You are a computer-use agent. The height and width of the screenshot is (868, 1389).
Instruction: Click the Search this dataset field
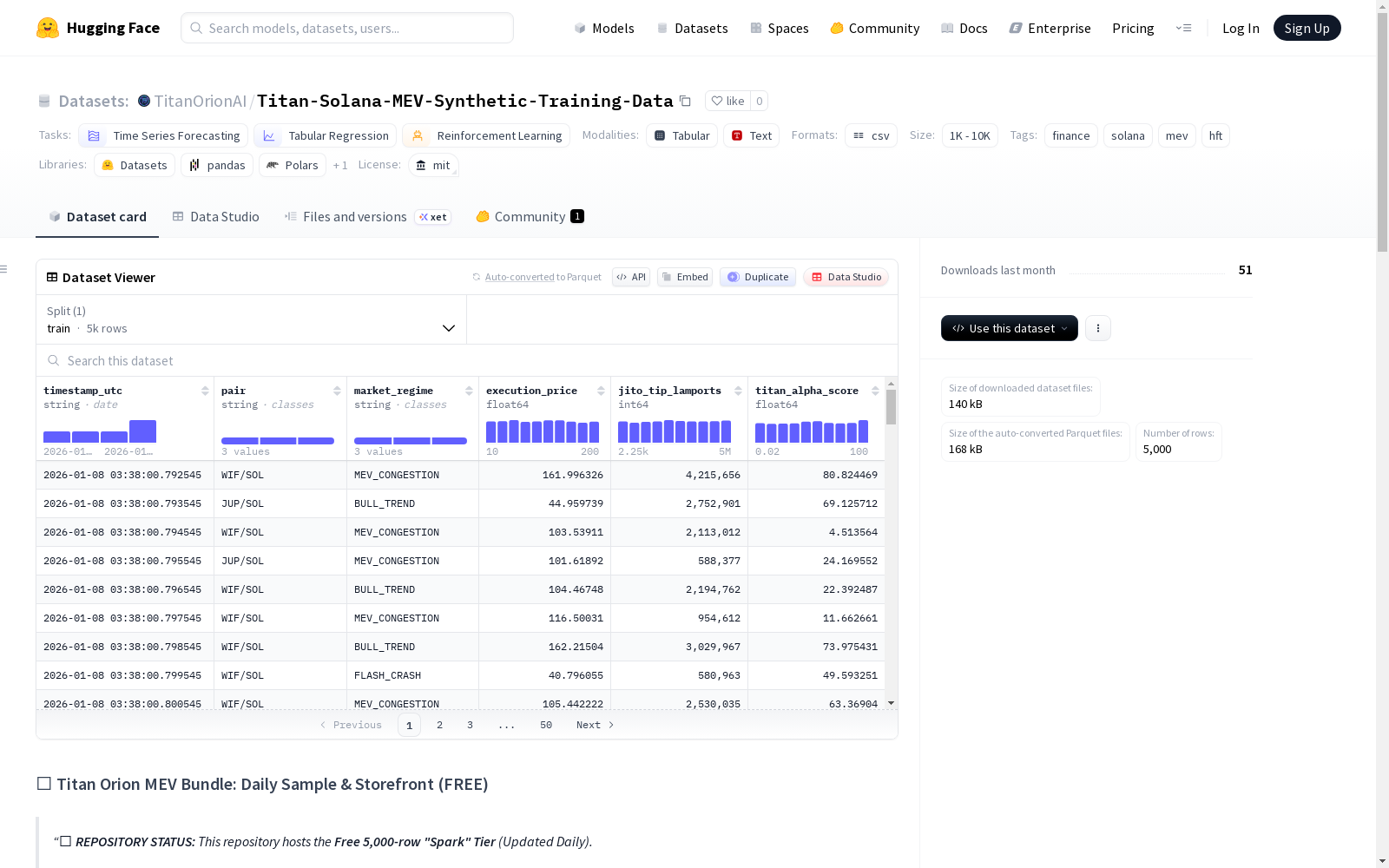click(467, 360)
